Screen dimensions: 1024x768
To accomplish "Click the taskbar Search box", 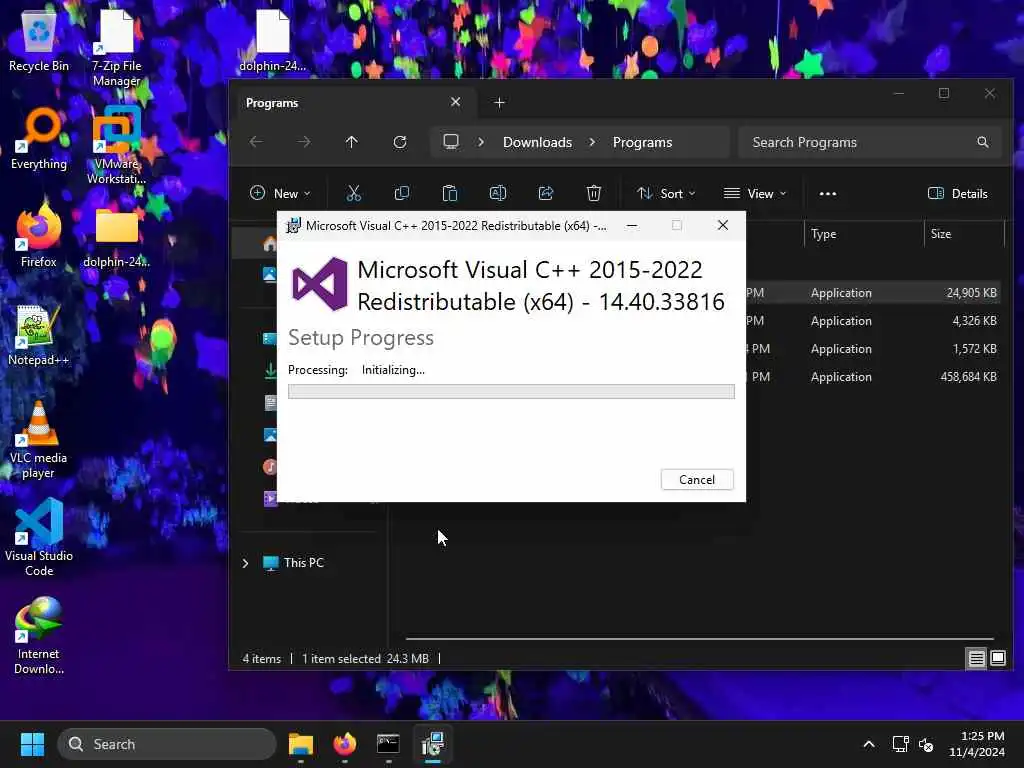I will tap(167, 744).
